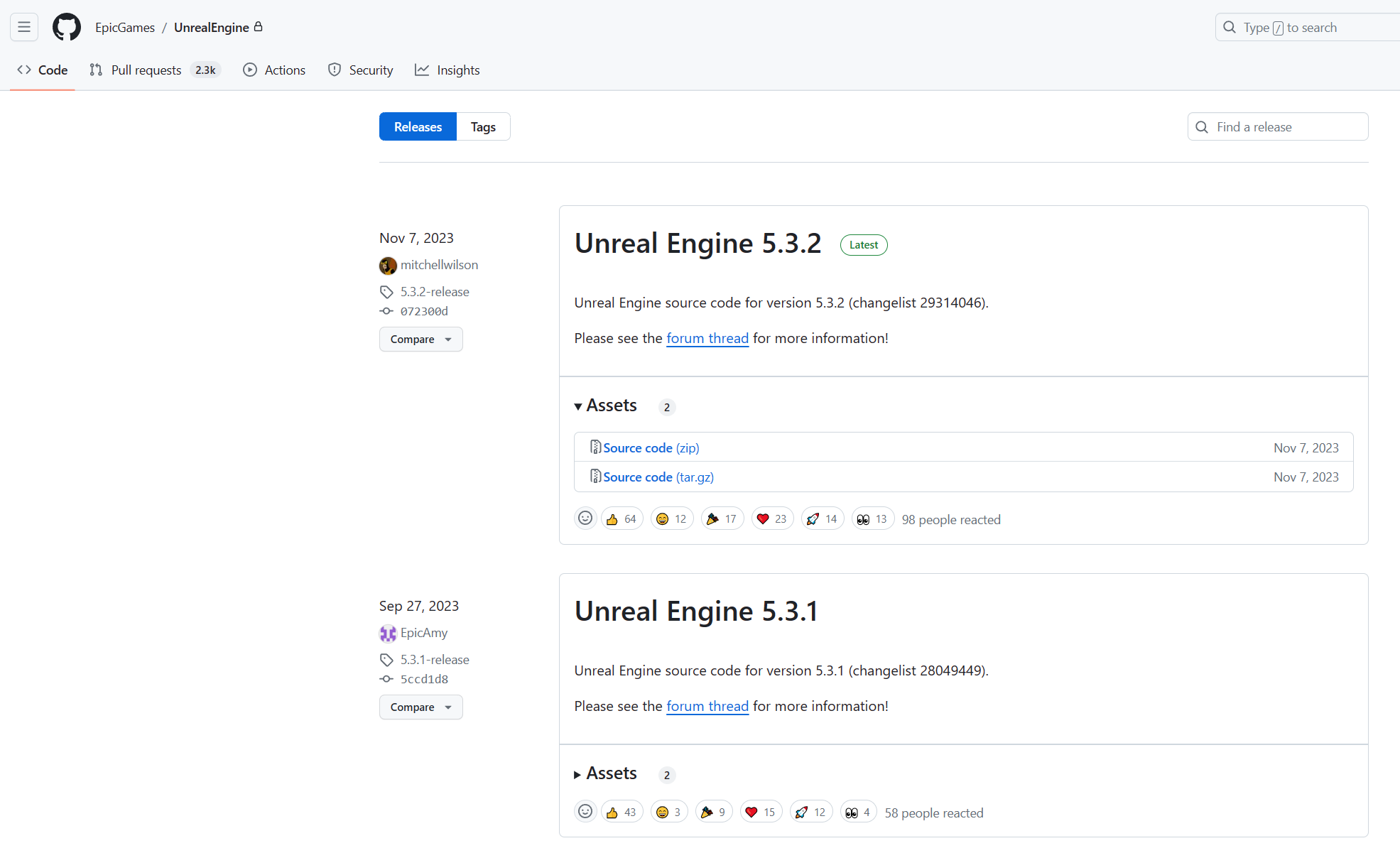Image resolution: width=1400 pixels, height=853 pixels.
Task: Toggle heart reaction with 23 count
Action: pyautogui.click(x=773, y=519)
